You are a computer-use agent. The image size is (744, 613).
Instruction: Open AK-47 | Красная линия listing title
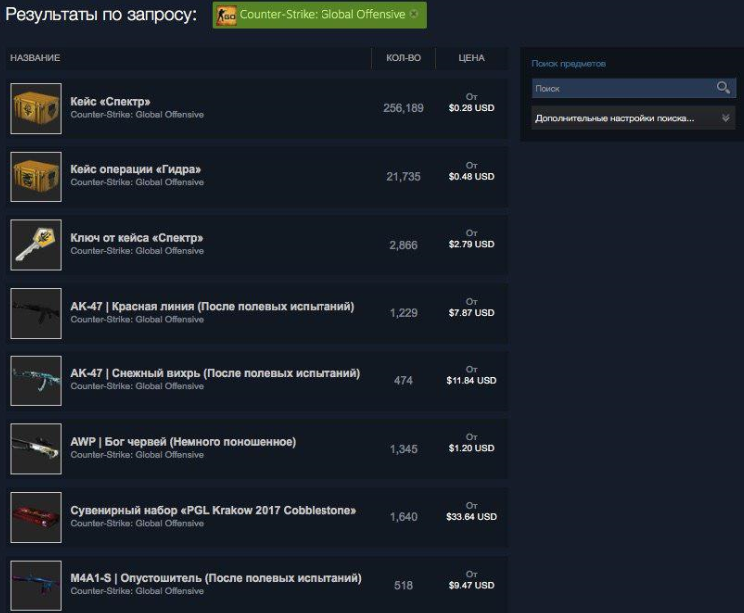click(x=212, y=306)
